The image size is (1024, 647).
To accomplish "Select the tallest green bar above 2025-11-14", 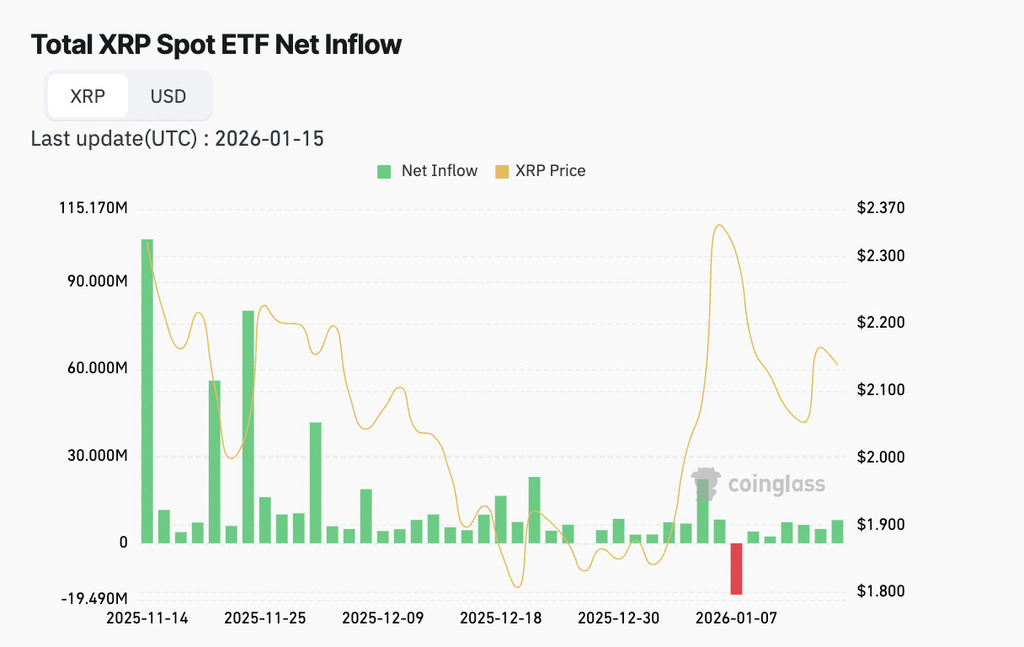I will click(147, 390).
